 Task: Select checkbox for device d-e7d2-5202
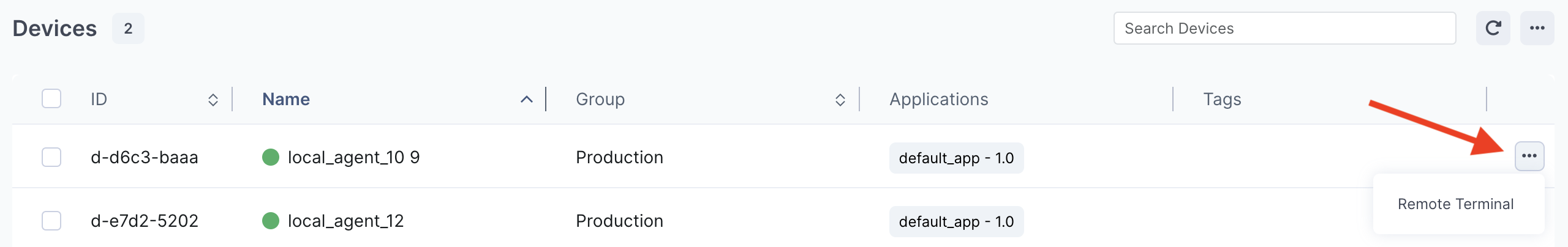51,221
